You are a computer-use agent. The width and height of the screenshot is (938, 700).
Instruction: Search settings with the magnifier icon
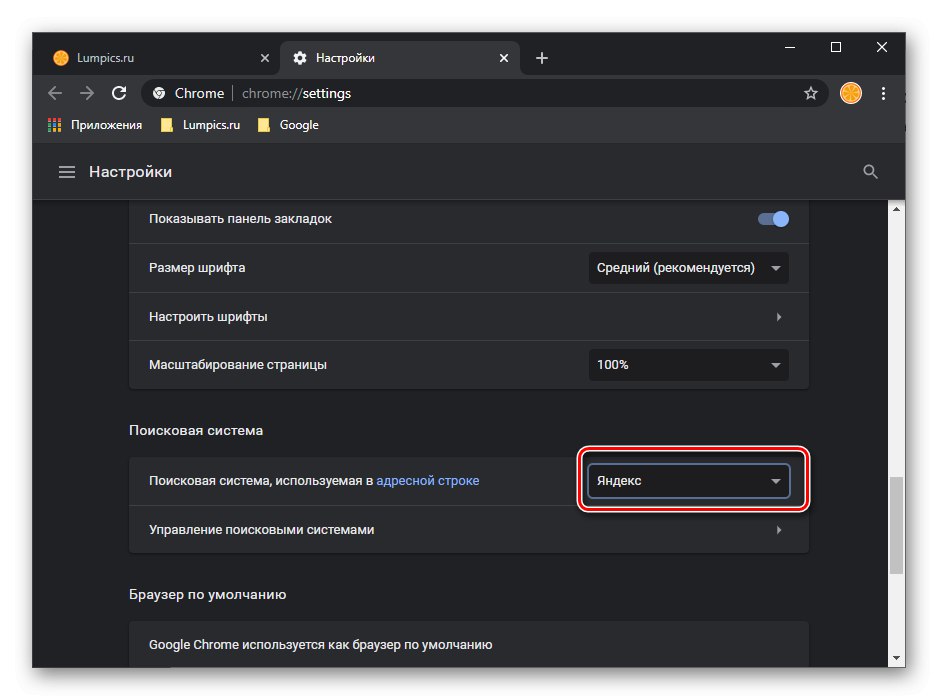(x=870, y=172)
